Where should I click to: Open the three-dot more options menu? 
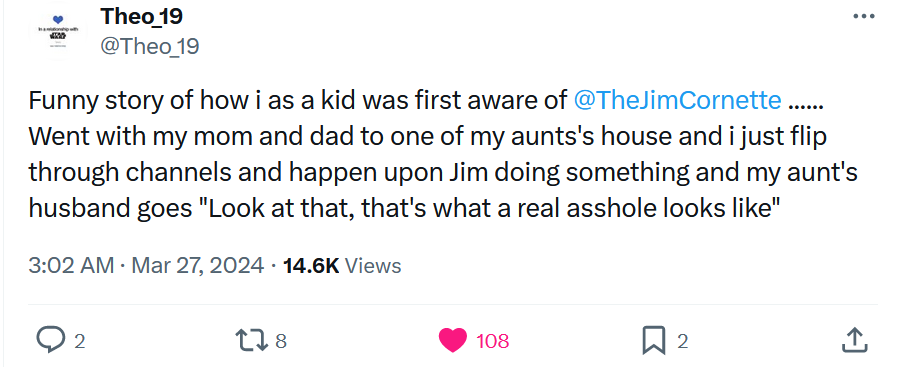pos(864,17)
